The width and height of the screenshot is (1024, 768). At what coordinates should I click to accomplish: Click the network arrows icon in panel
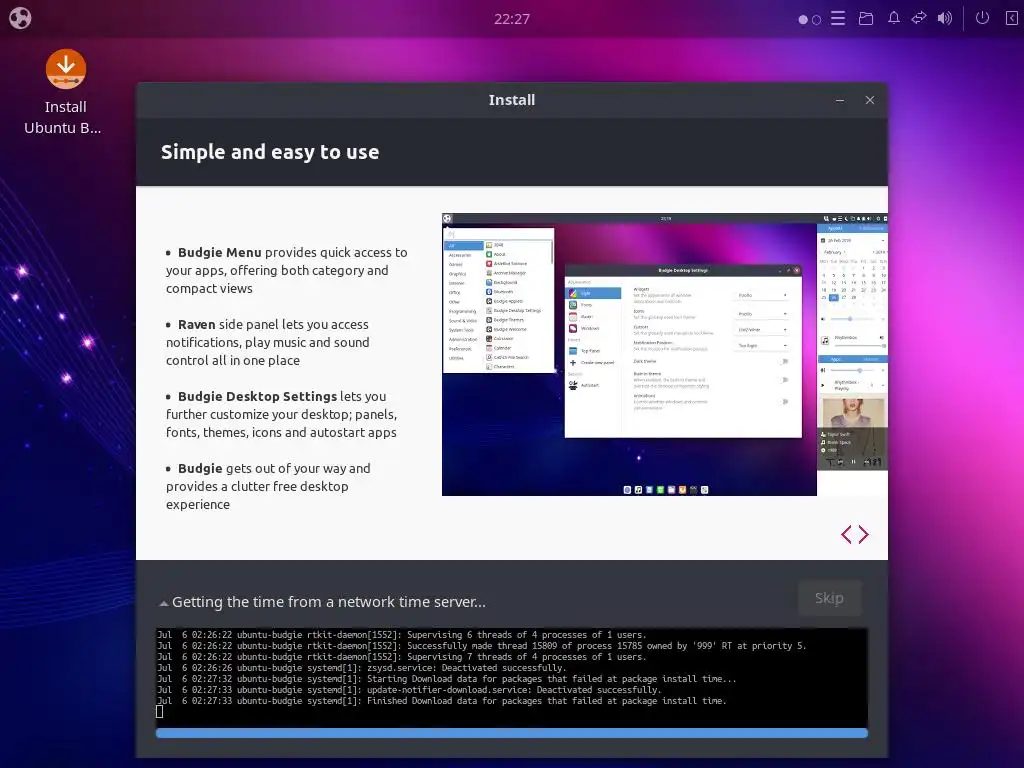pos(919,18)
